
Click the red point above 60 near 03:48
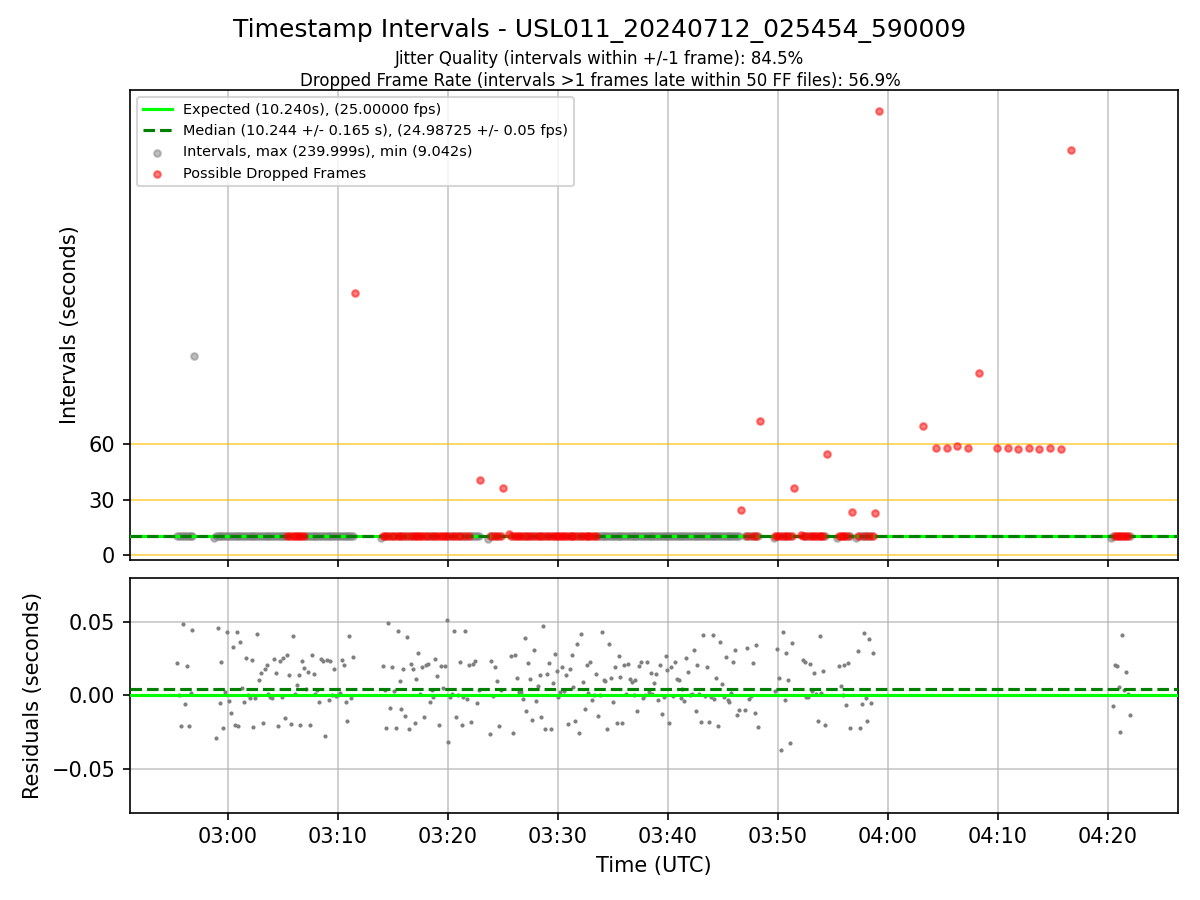click(760, 421)
